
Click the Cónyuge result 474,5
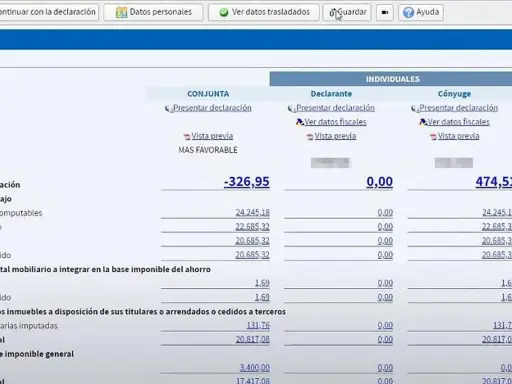tap(494, 182)
